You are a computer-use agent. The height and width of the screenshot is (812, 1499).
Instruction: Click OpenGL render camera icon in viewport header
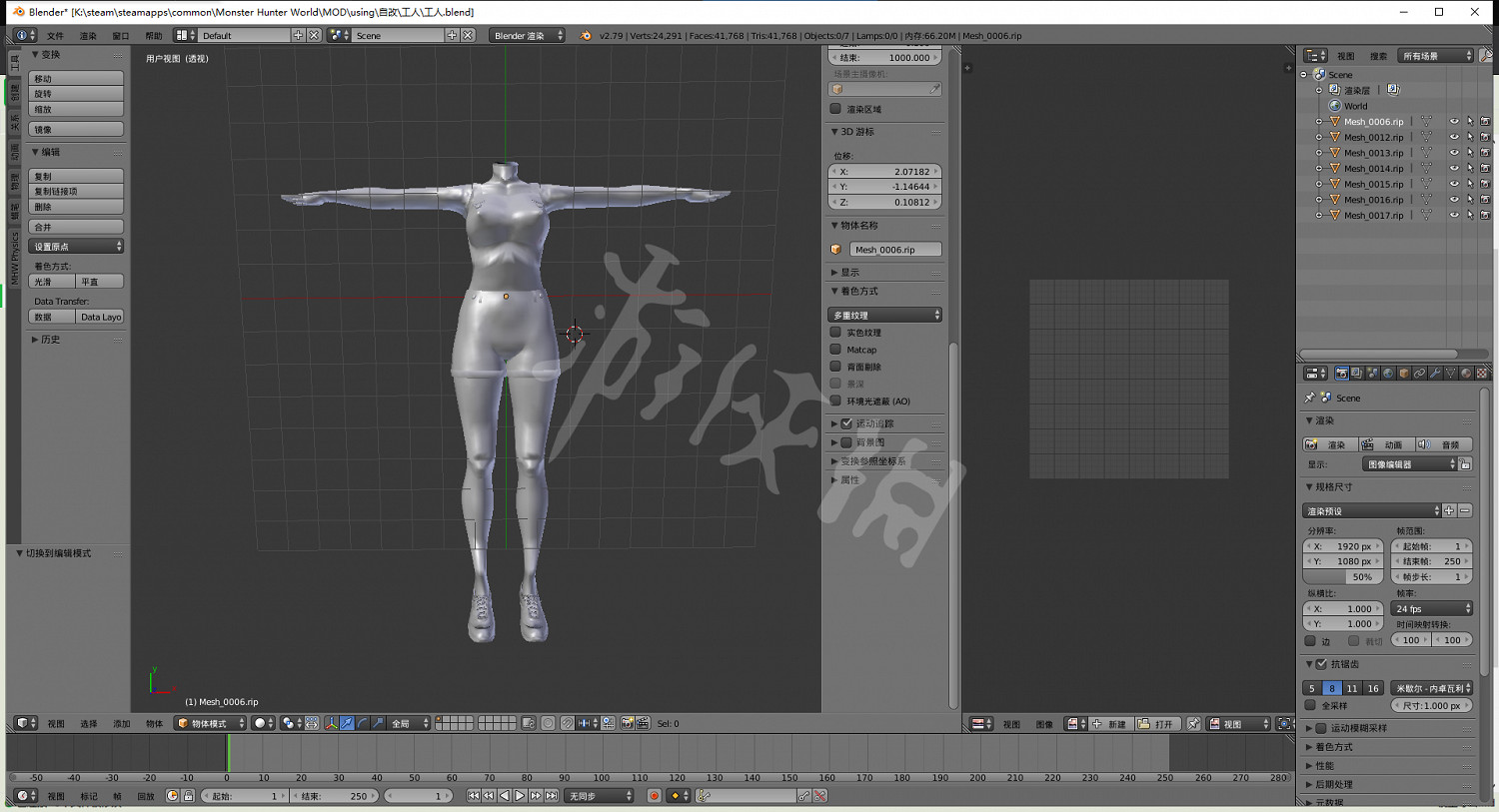tap(627, 723)
